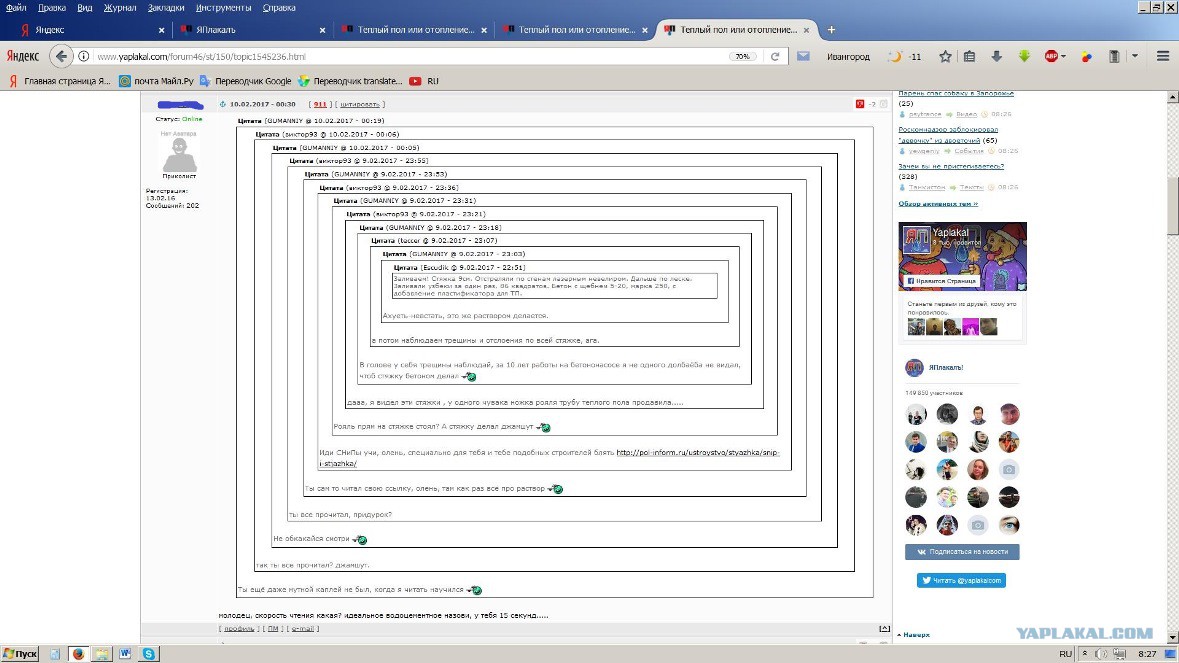Click the 70% zoom level indicator
This screenshot has width=1179, height=663.
click(x=743, y=56)
